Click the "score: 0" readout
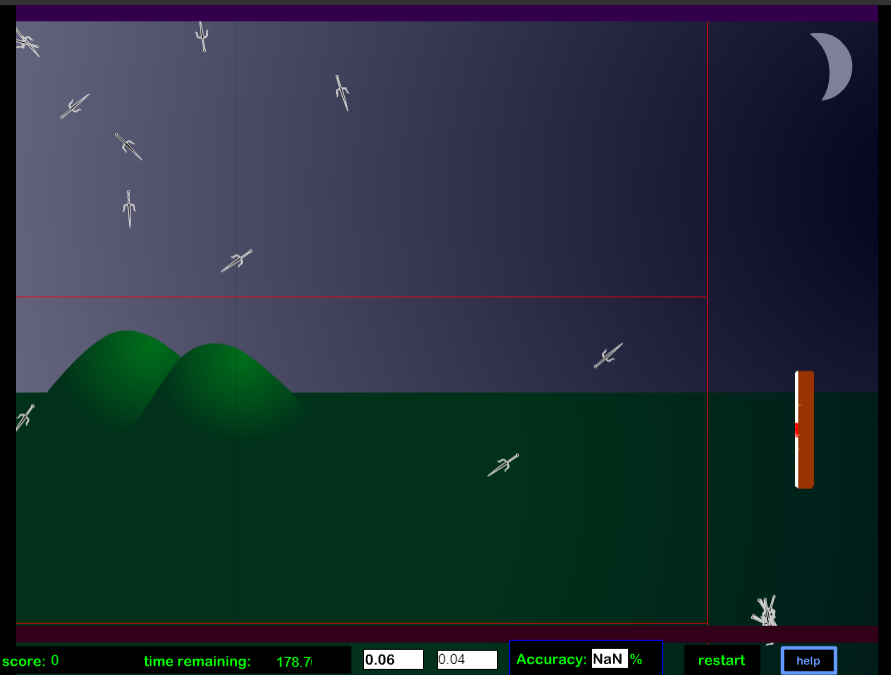The width and height of the screenshot is (891, 675). click(31, 661)
